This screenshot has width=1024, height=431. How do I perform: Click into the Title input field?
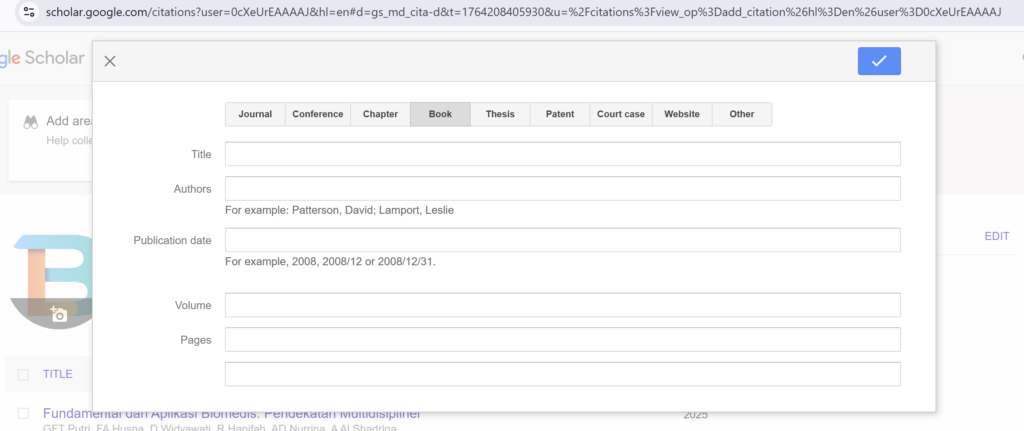(x=562, y=154)
